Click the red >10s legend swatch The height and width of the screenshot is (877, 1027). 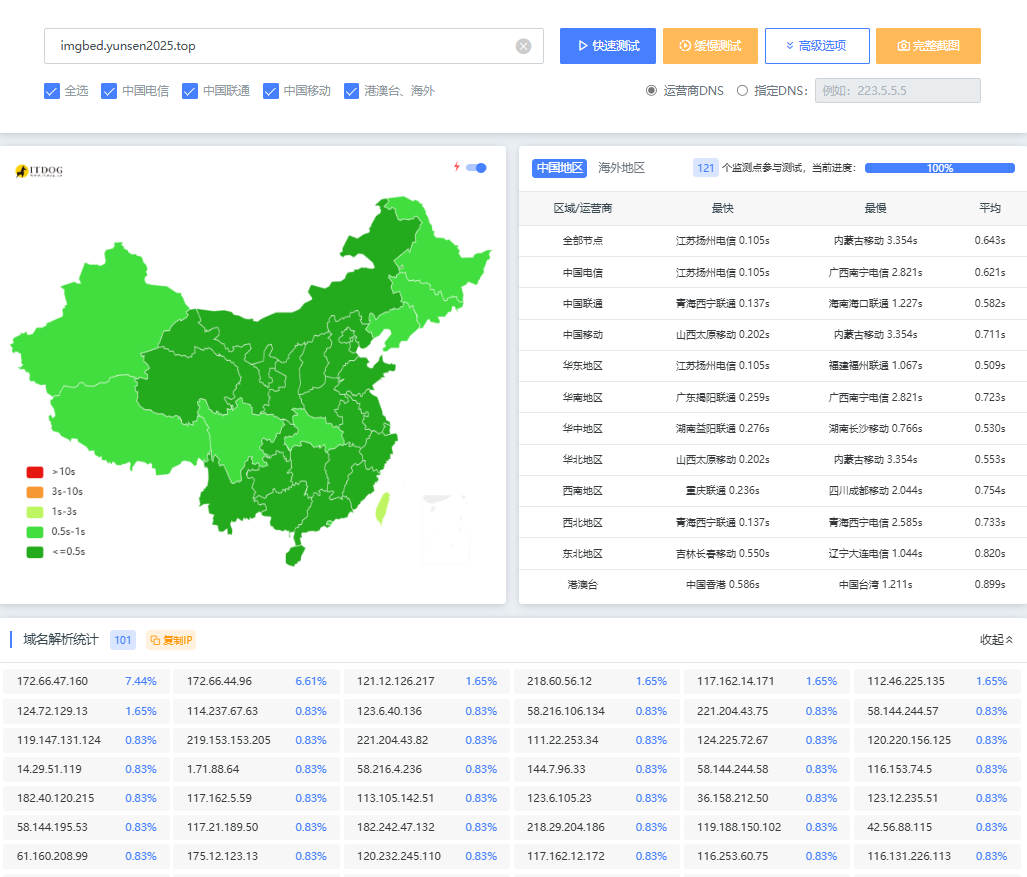pos(35,472)
